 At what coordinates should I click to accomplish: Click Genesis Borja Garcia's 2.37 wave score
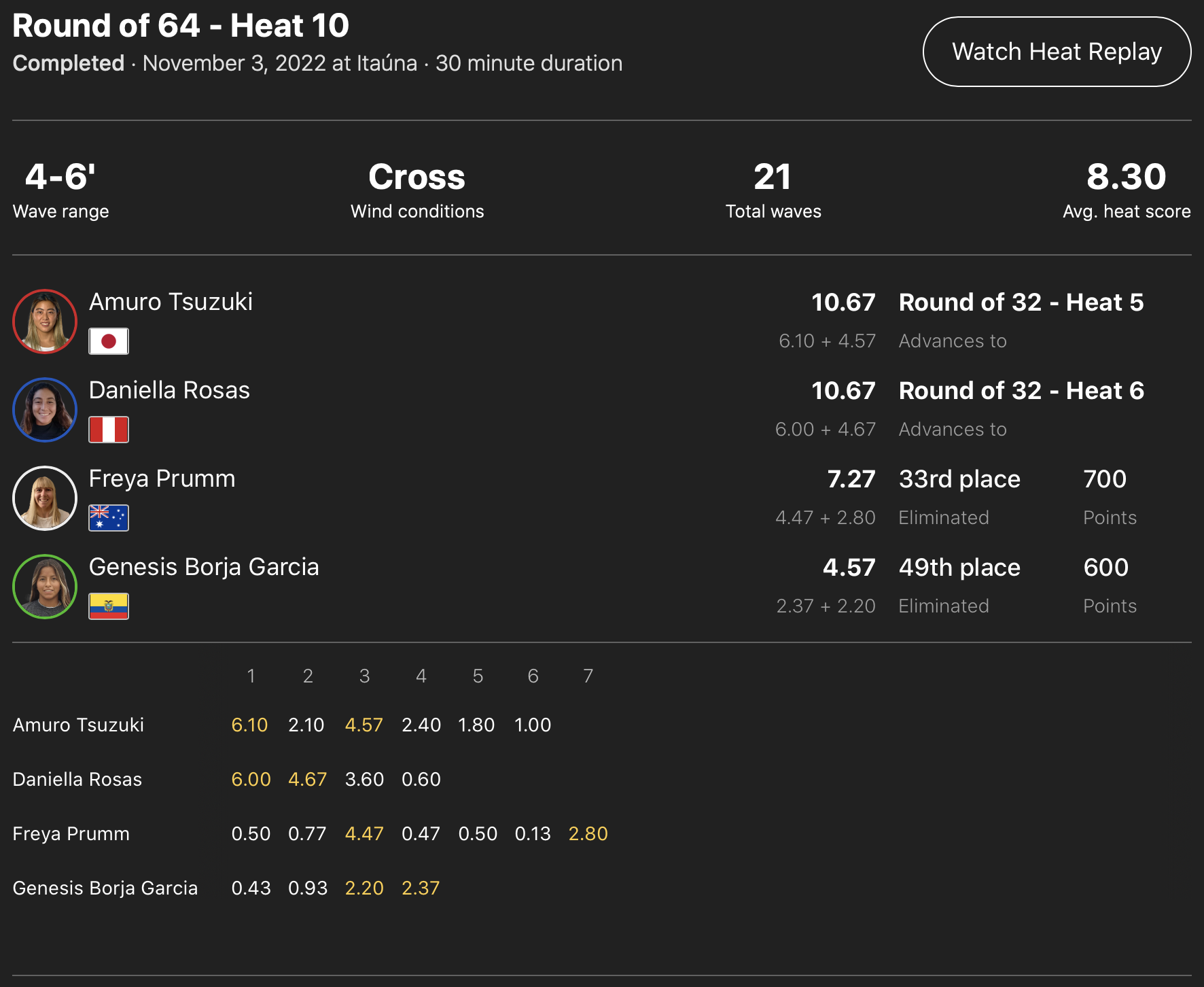coord(421,888)
